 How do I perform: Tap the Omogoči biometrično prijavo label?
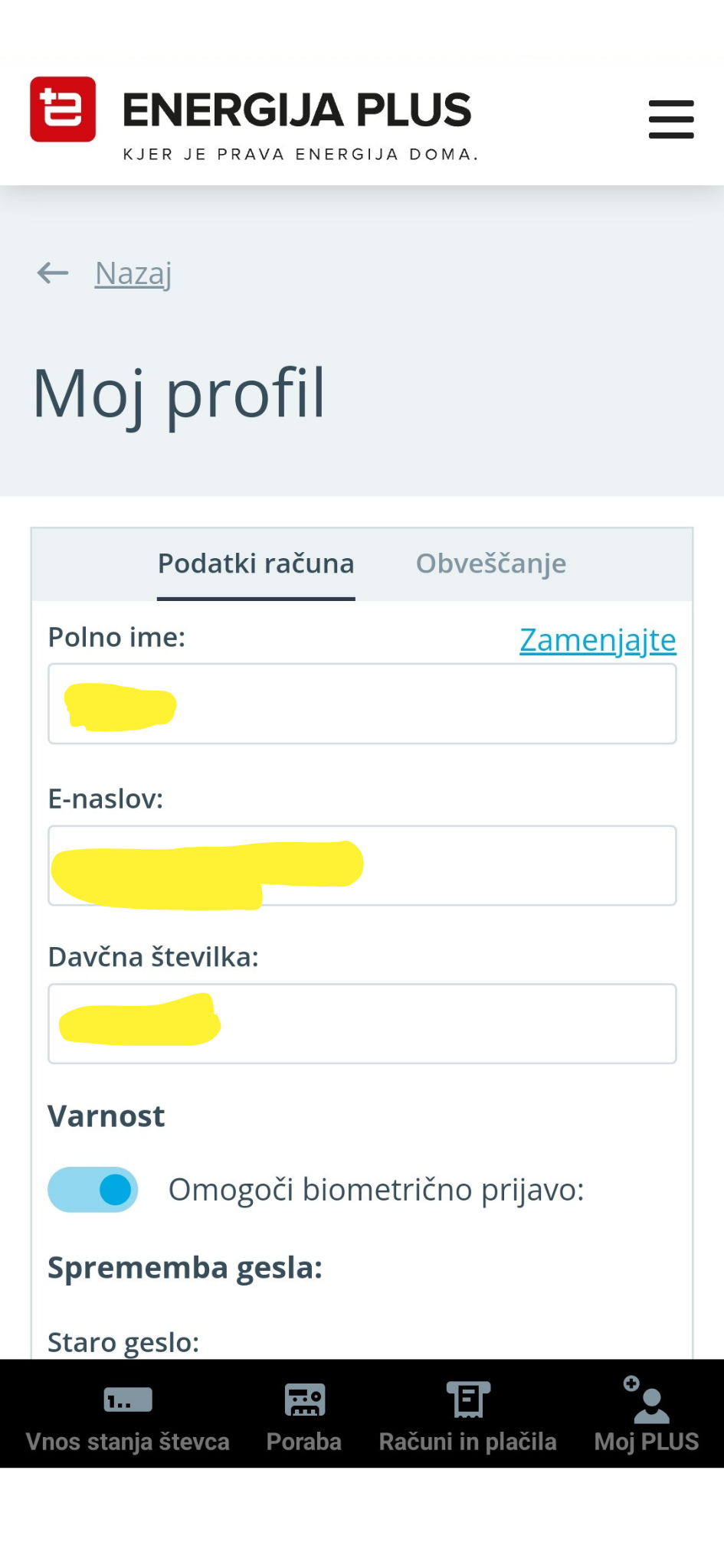pos(376,1190)
